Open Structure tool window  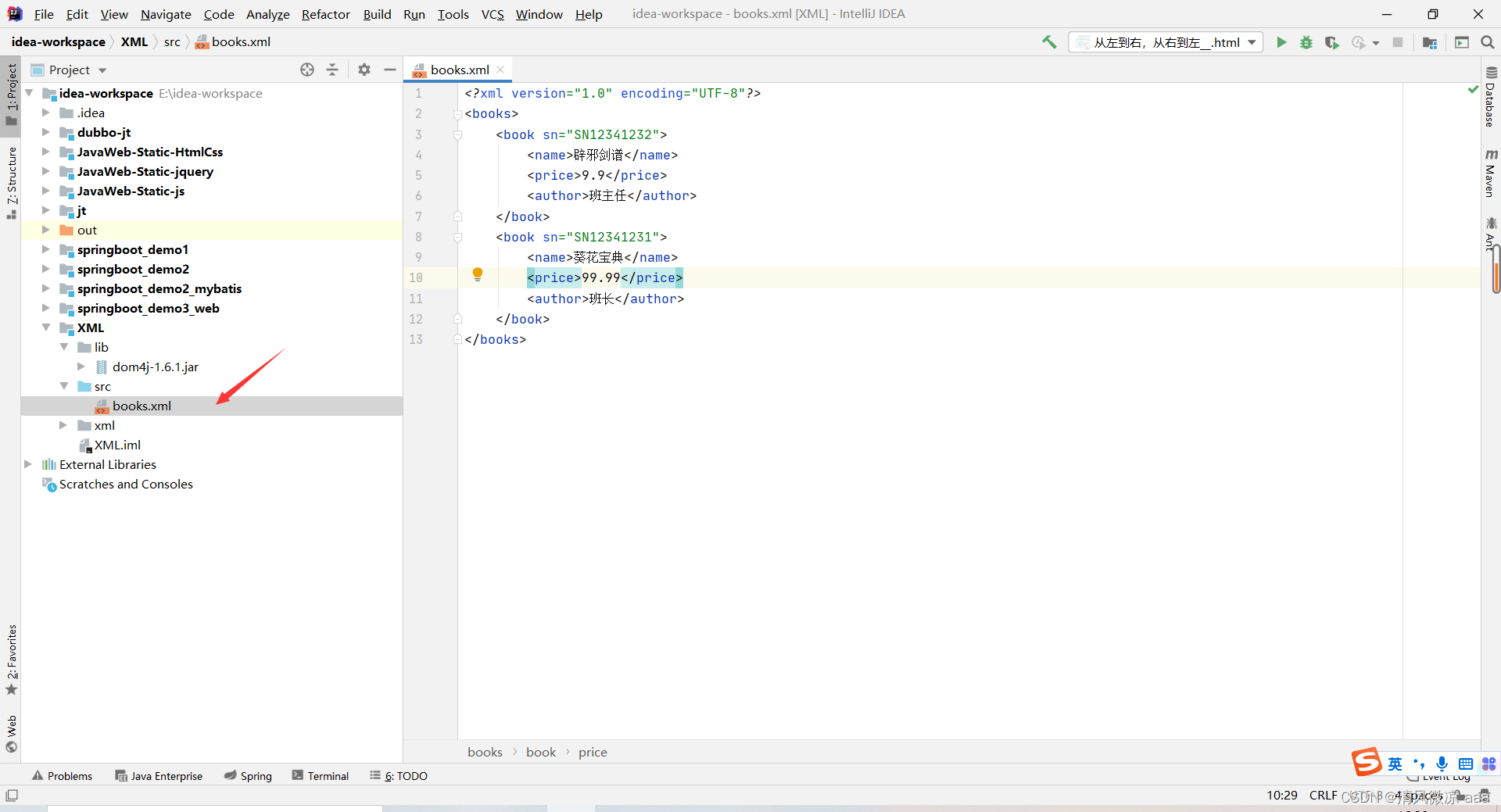pyautogui.click(x=12, y=182)
